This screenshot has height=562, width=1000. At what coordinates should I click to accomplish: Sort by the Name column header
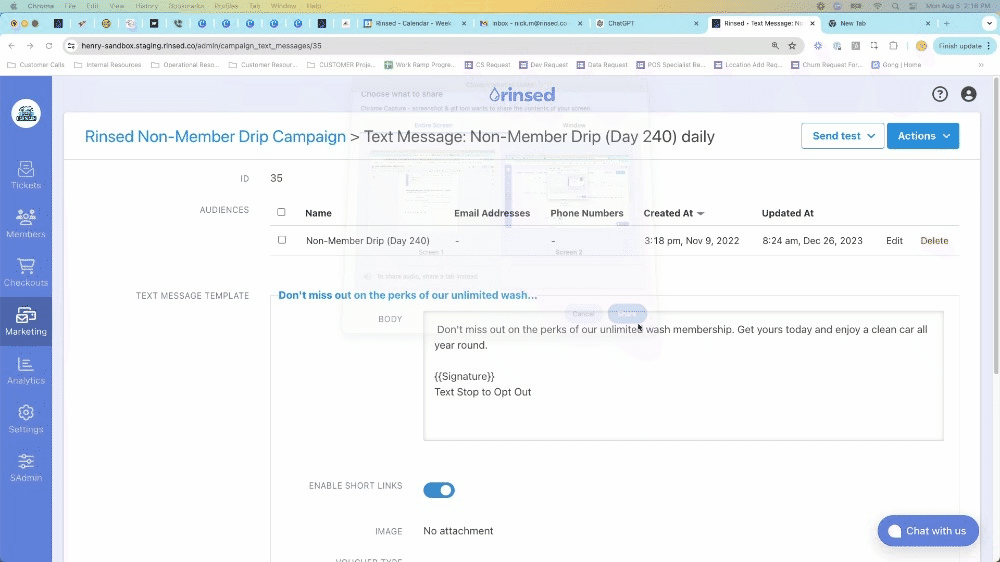(318, 213)
